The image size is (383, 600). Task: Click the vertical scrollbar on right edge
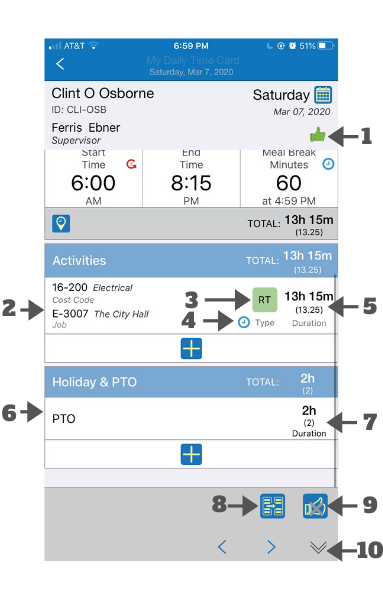tap(336, 381)
